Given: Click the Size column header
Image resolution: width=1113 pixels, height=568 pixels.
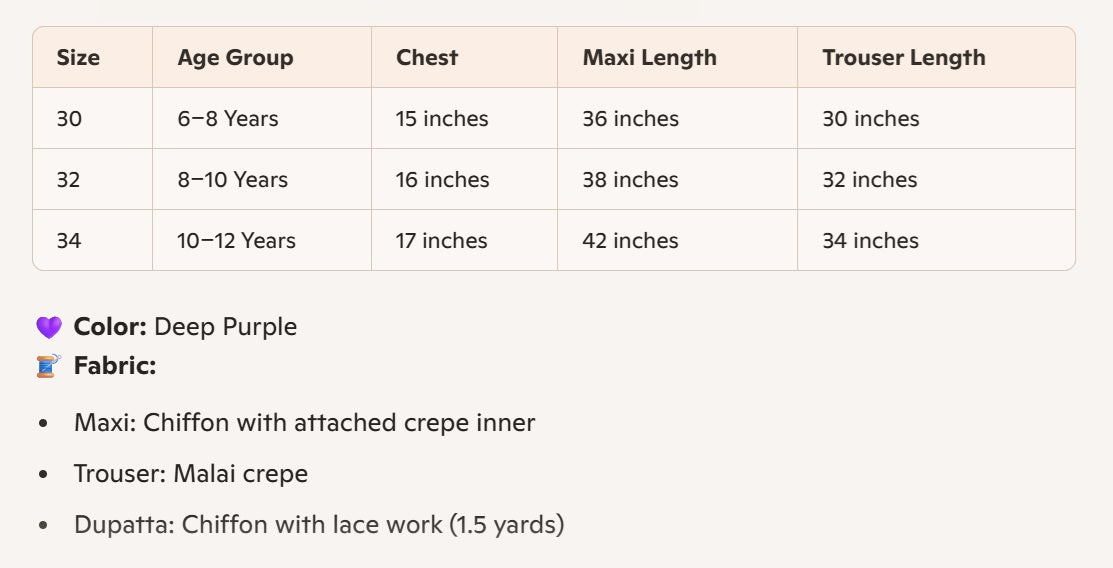Looking at the screenshot, I should (78, 58).
